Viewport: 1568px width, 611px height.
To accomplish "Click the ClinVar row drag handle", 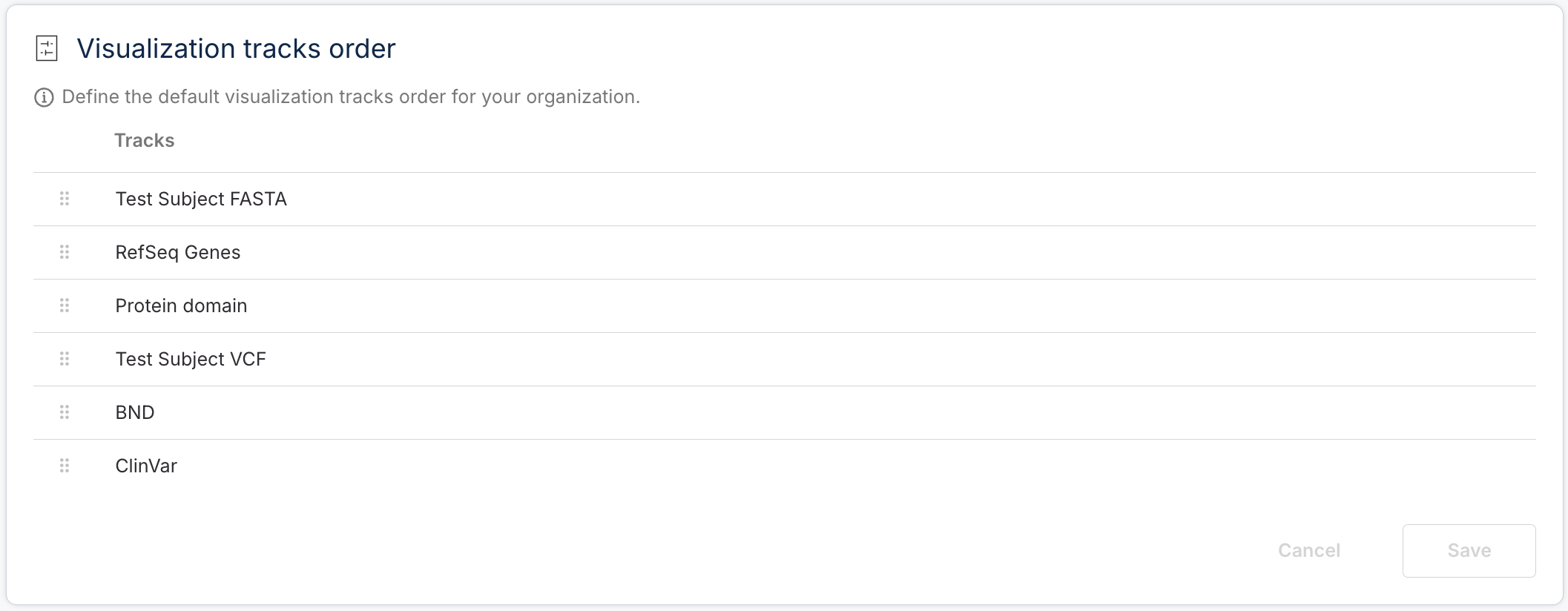I will (x=65, y=466).
